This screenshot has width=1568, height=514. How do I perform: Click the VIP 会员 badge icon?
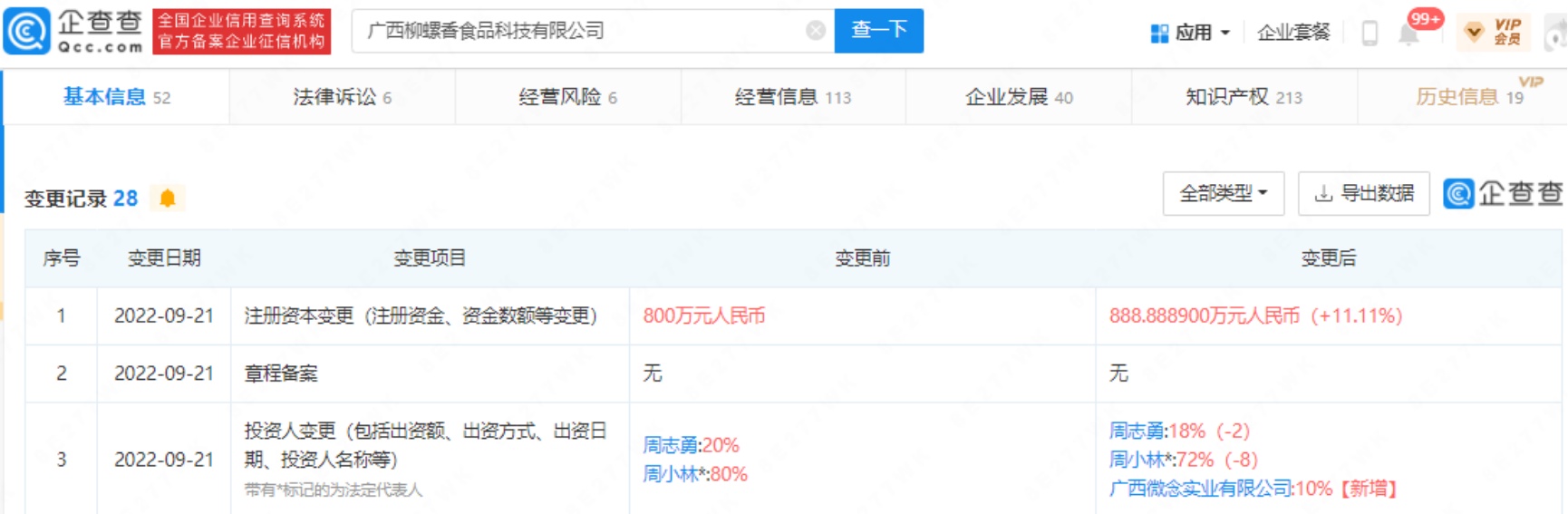1494,32
